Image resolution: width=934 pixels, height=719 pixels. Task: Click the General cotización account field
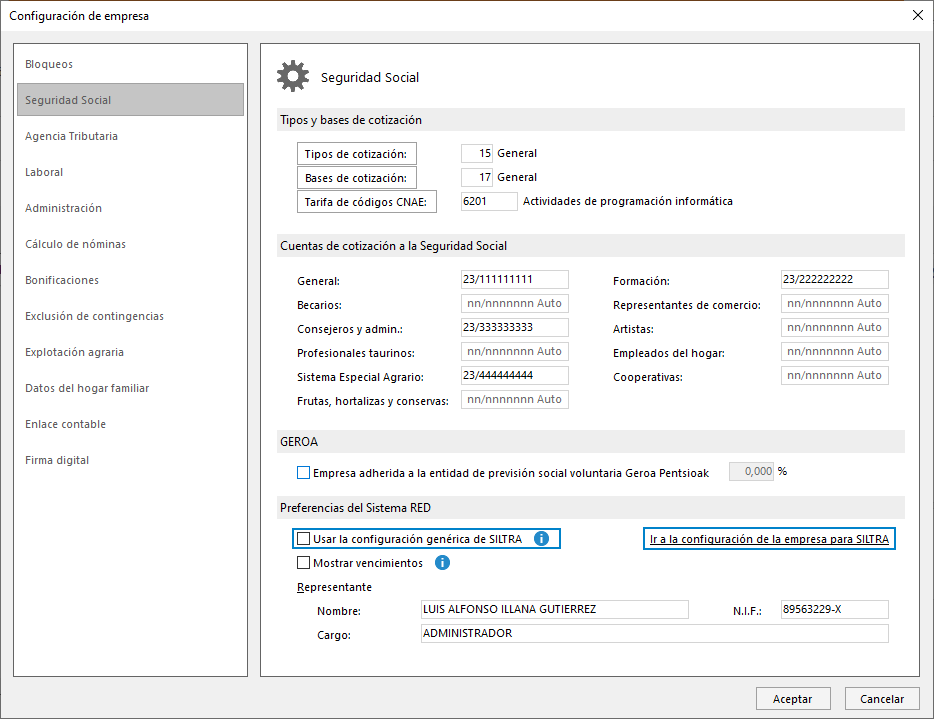514,280
